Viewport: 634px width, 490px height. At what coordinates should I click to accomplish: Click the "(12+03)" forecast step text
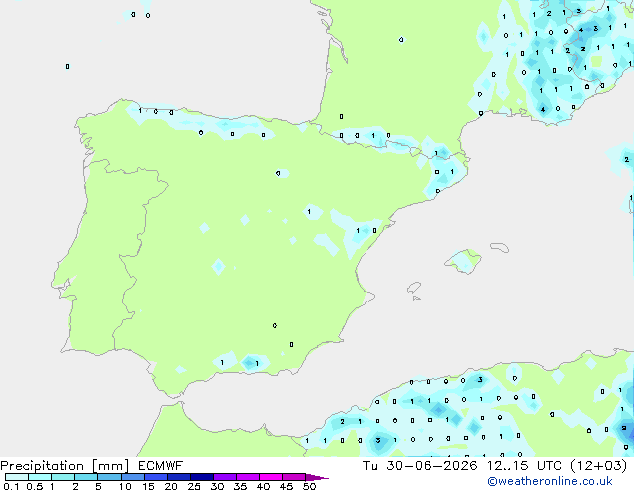(x=599, y=466)
